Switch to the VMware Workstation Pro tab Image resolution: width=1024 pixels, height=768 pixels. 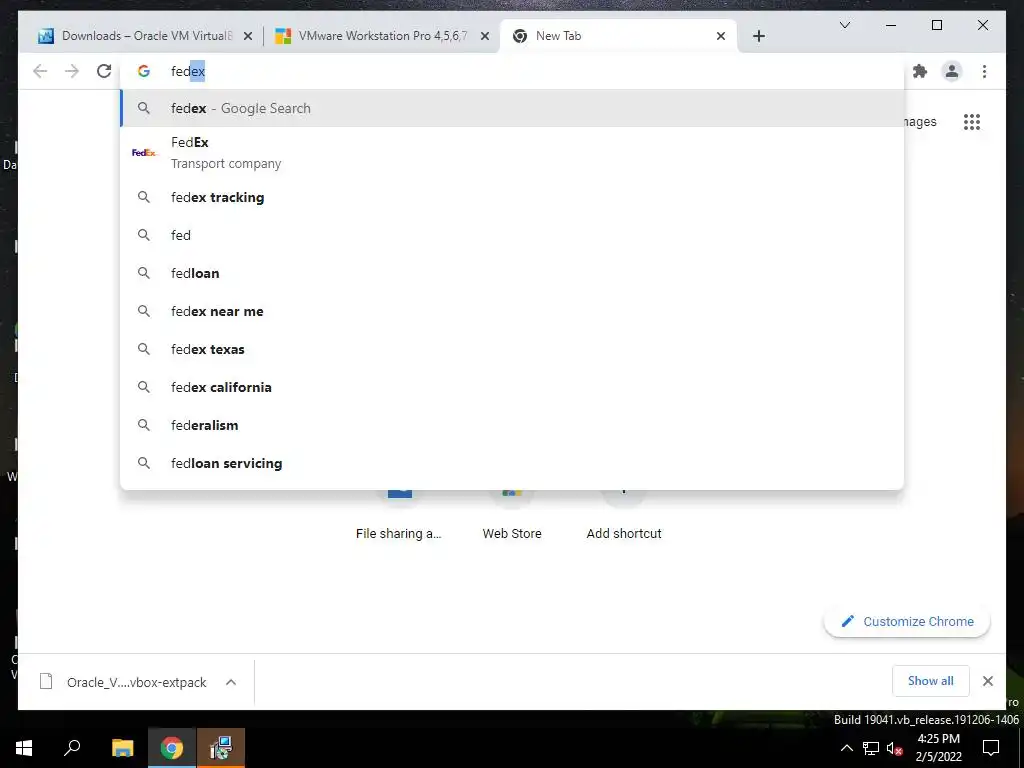click(x=382, y=36)
